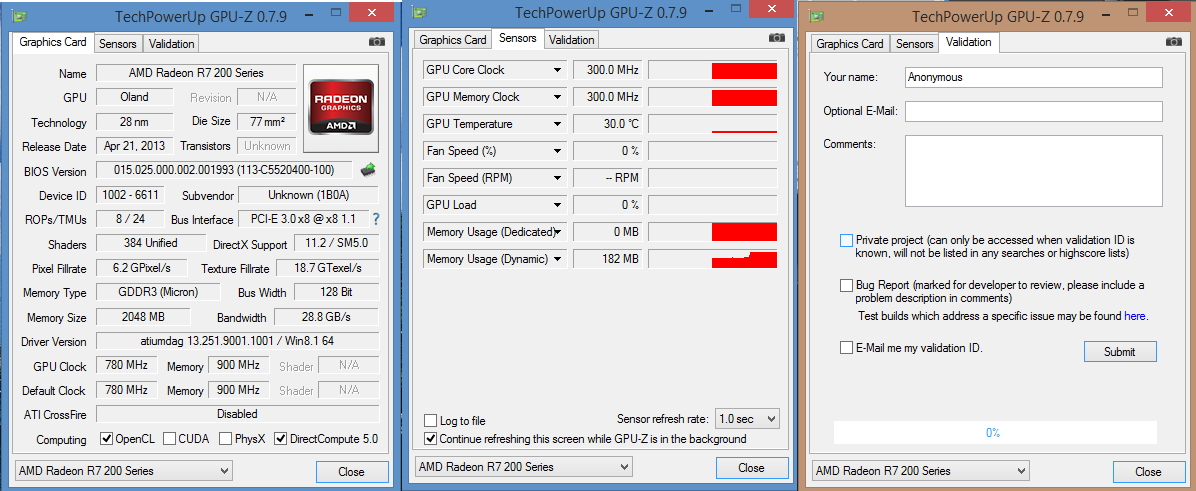Click the DirectX Support value 11.2 / SM5.0

click(336, 244)
